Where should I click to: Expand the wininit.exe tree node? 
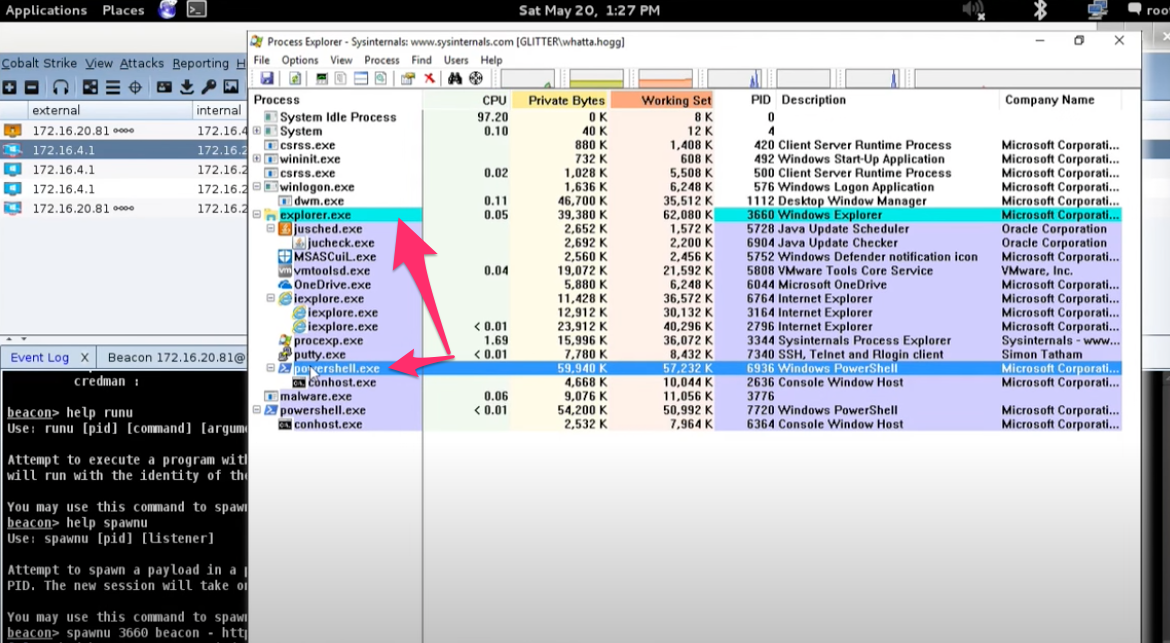click(257, 159)
